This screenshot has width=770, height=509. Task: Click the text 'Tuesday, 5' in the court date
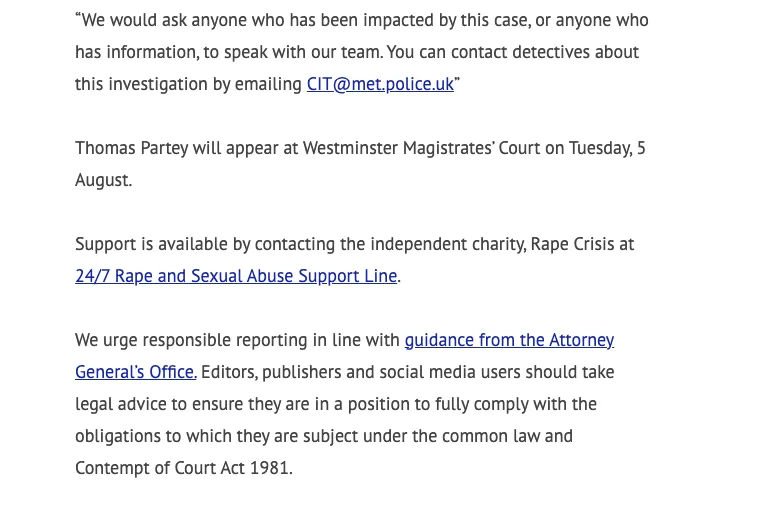pyautogui.click(x=607, y=148)
